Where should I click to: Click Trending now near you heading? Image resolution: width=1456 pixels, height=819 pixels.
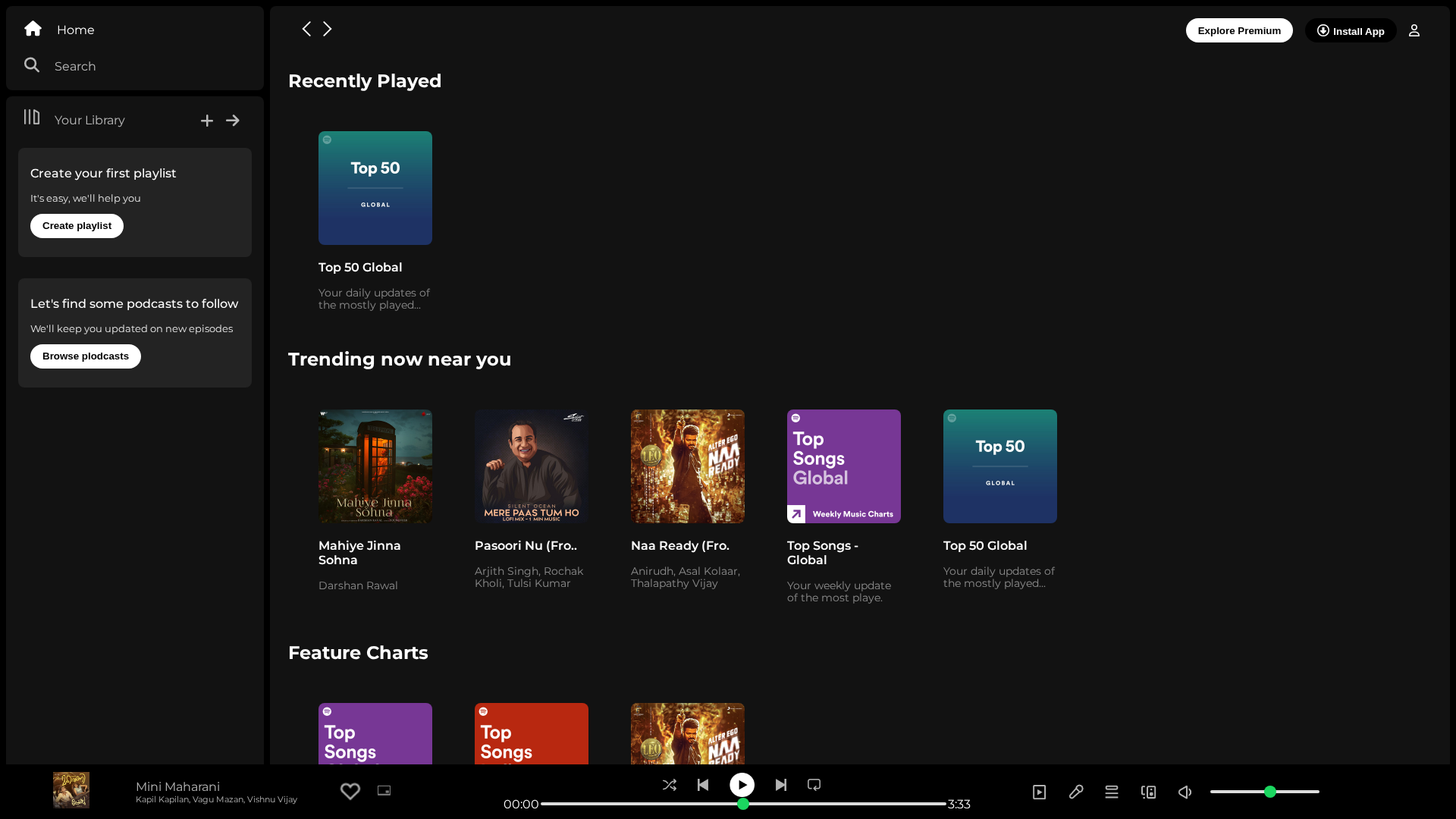click(400, 359)
